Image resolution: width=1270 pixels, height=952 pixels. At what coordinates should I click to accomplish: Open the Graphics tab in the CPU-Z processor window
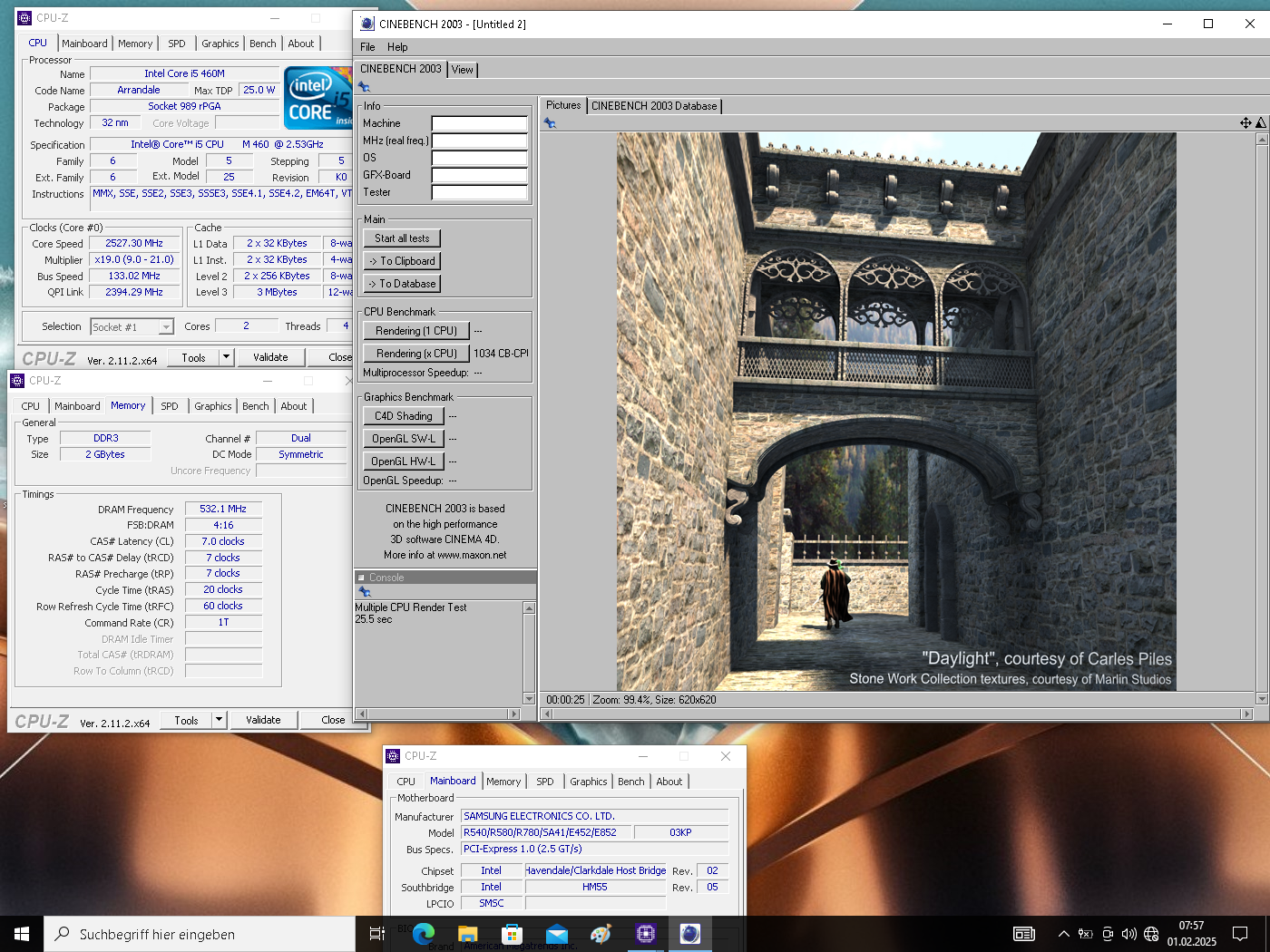[220, 44]
